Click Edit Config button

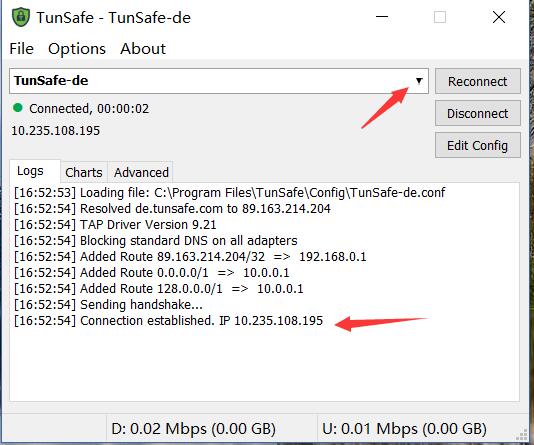pos(477,145)
